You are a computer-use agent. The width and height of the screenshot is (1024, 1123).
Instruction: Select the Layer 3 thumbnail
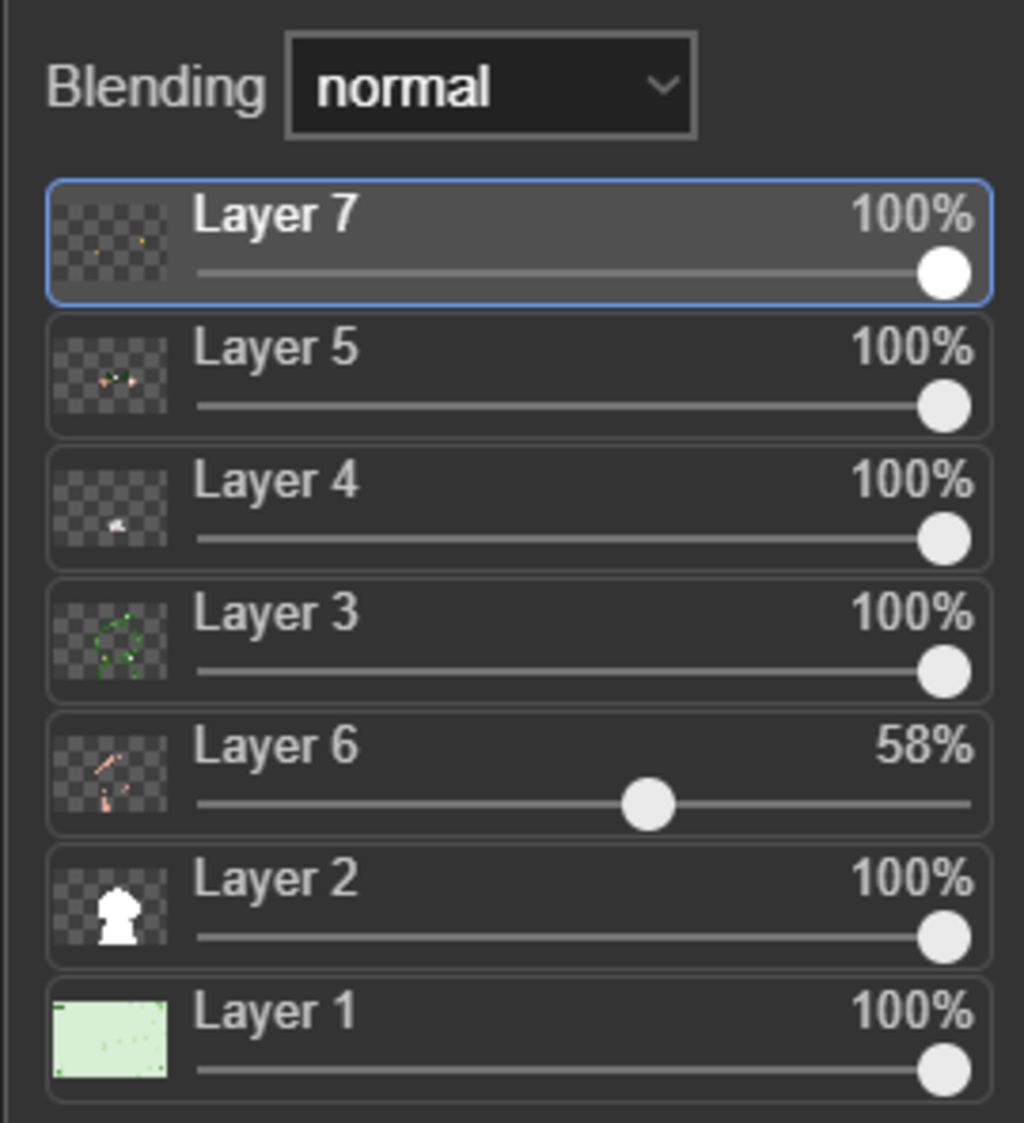pyautogui.click(x=110, y=641)
